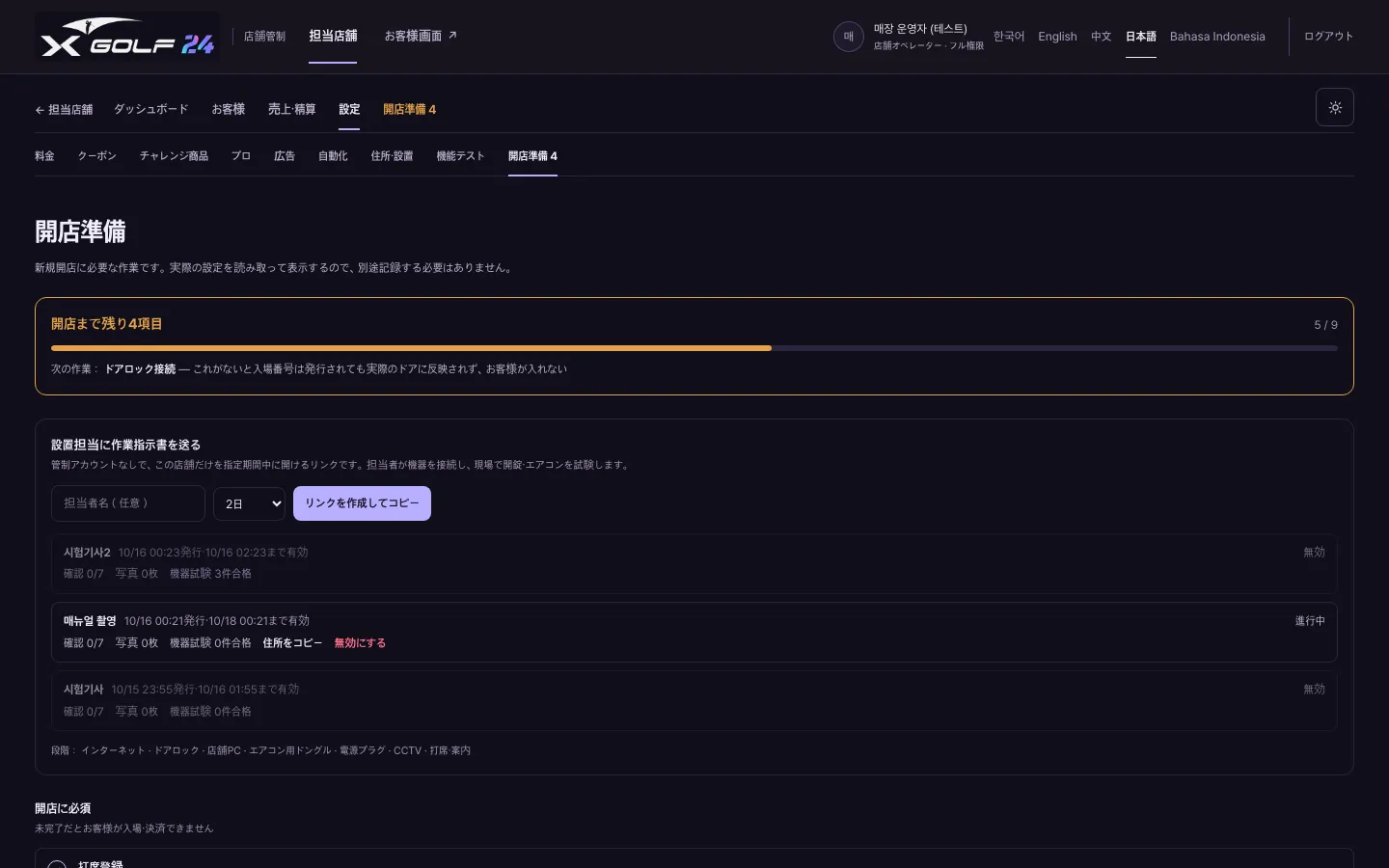Click the red 無効にする link
This screenshot has height=868, width=1389.
[x=360, y=643]
